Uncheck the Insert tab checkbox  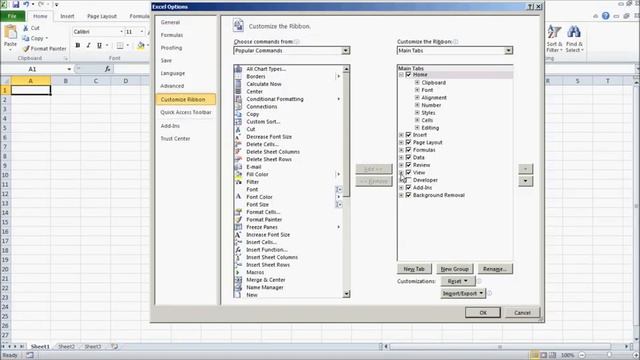pos(408,135)
